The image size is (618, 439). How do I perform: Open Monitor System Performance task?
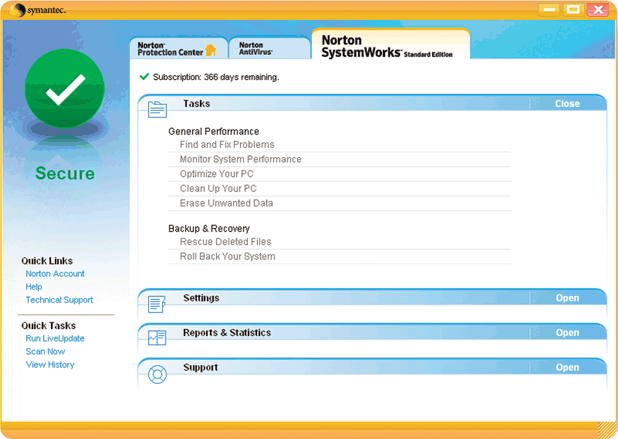click(240, 159)
